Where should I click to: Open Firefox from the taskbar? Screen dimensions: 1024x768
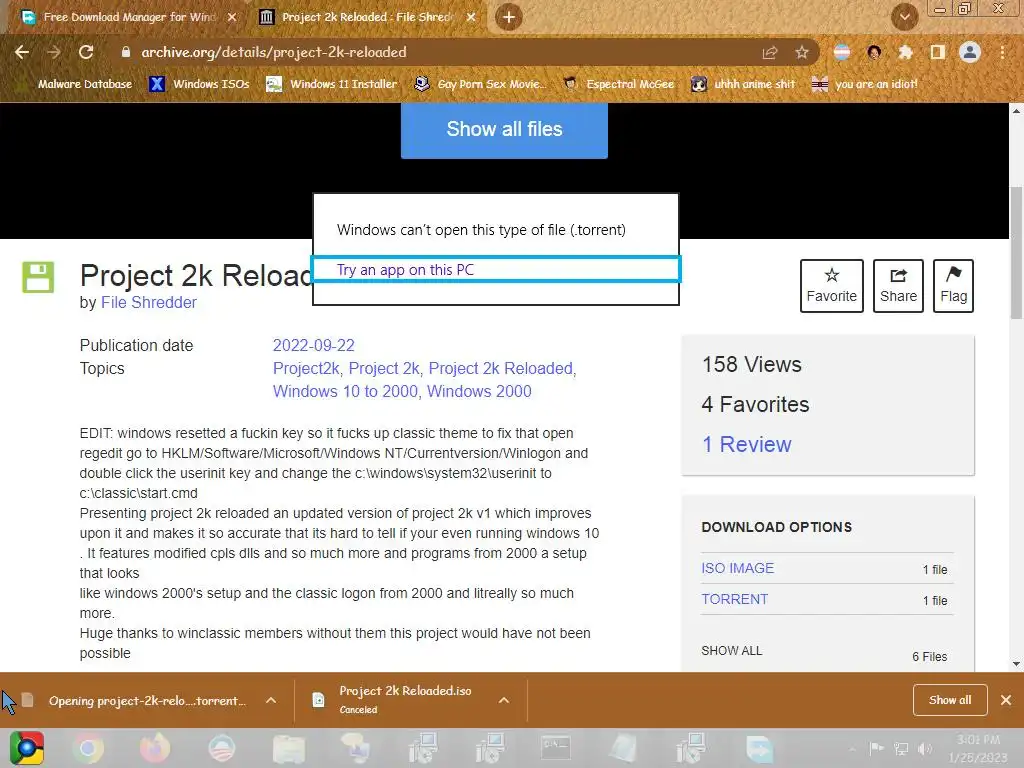pos(155,748)
